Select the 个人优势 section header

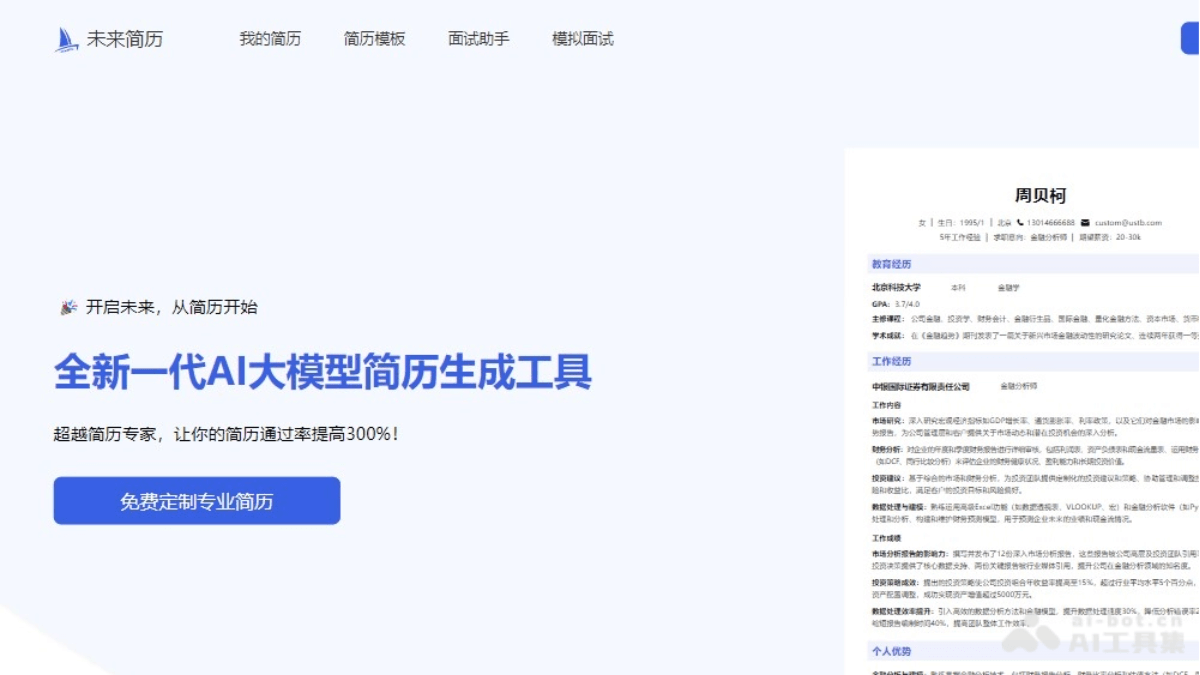(x=893, y=650)
